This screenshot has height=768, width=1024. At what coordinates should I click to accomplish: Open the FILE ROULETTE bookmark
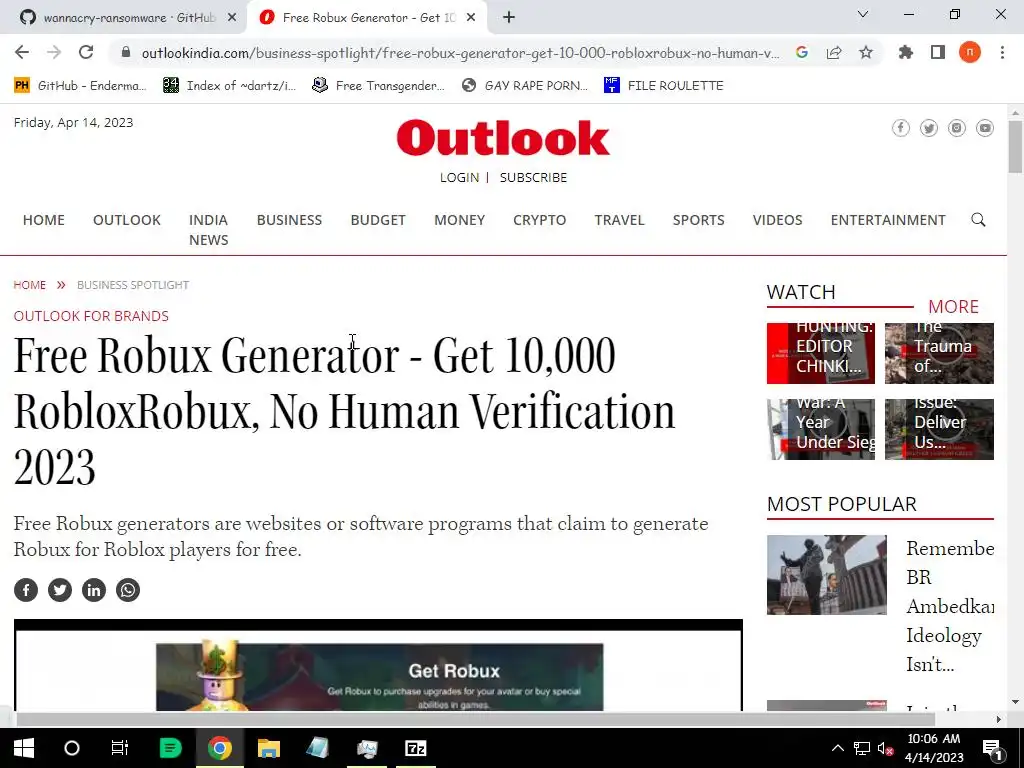tap(664, 86)
